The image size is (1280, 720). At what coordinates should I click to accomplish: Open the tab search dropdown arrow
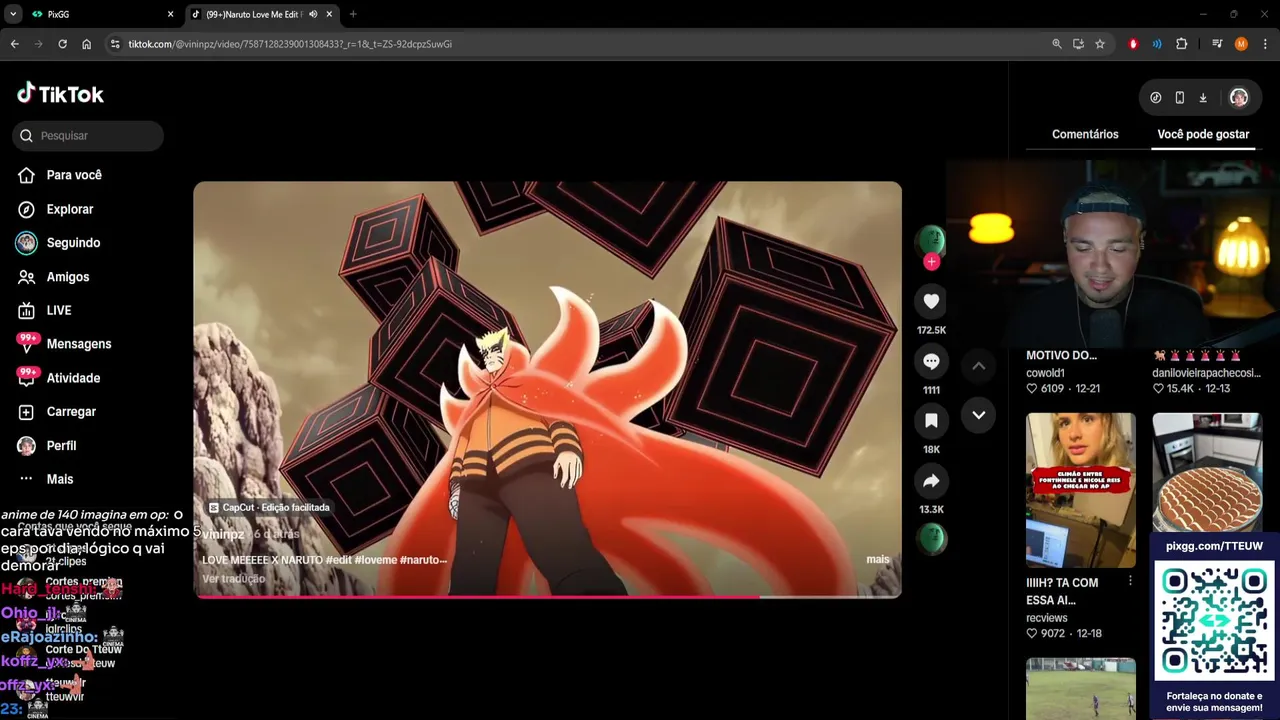pyautogui.click(x=13, y=14)
